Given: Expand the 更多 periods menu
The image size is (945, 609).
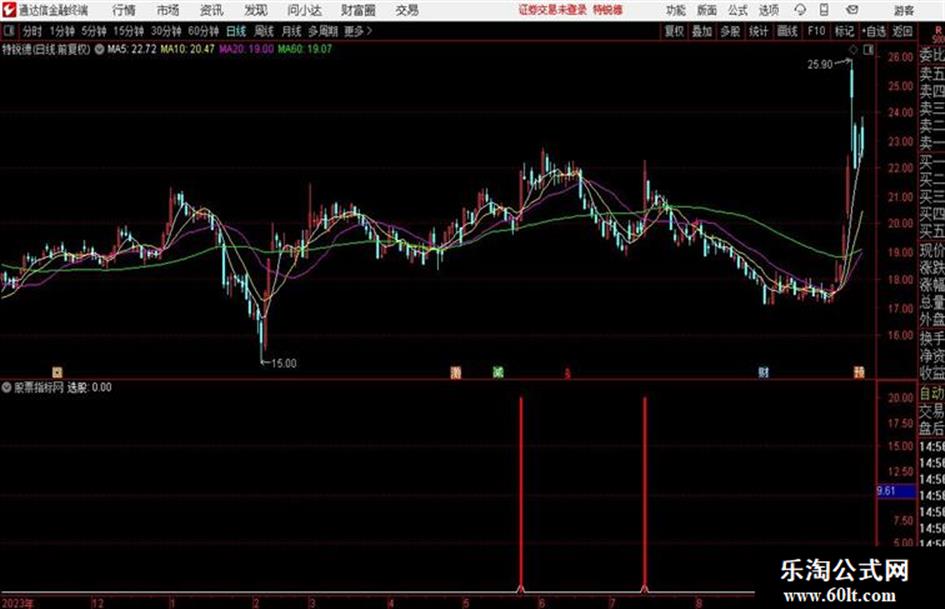Looking at the screenshot, I should pyautogui.click(x=358, y=31).
